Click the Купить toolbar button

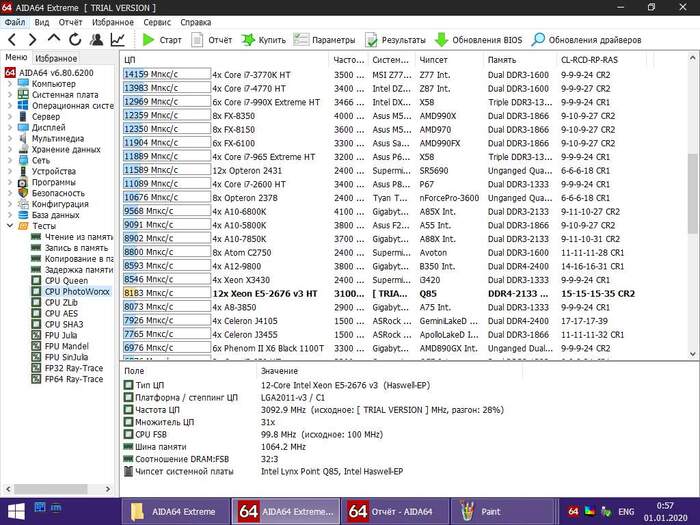[x=262, y=40]
